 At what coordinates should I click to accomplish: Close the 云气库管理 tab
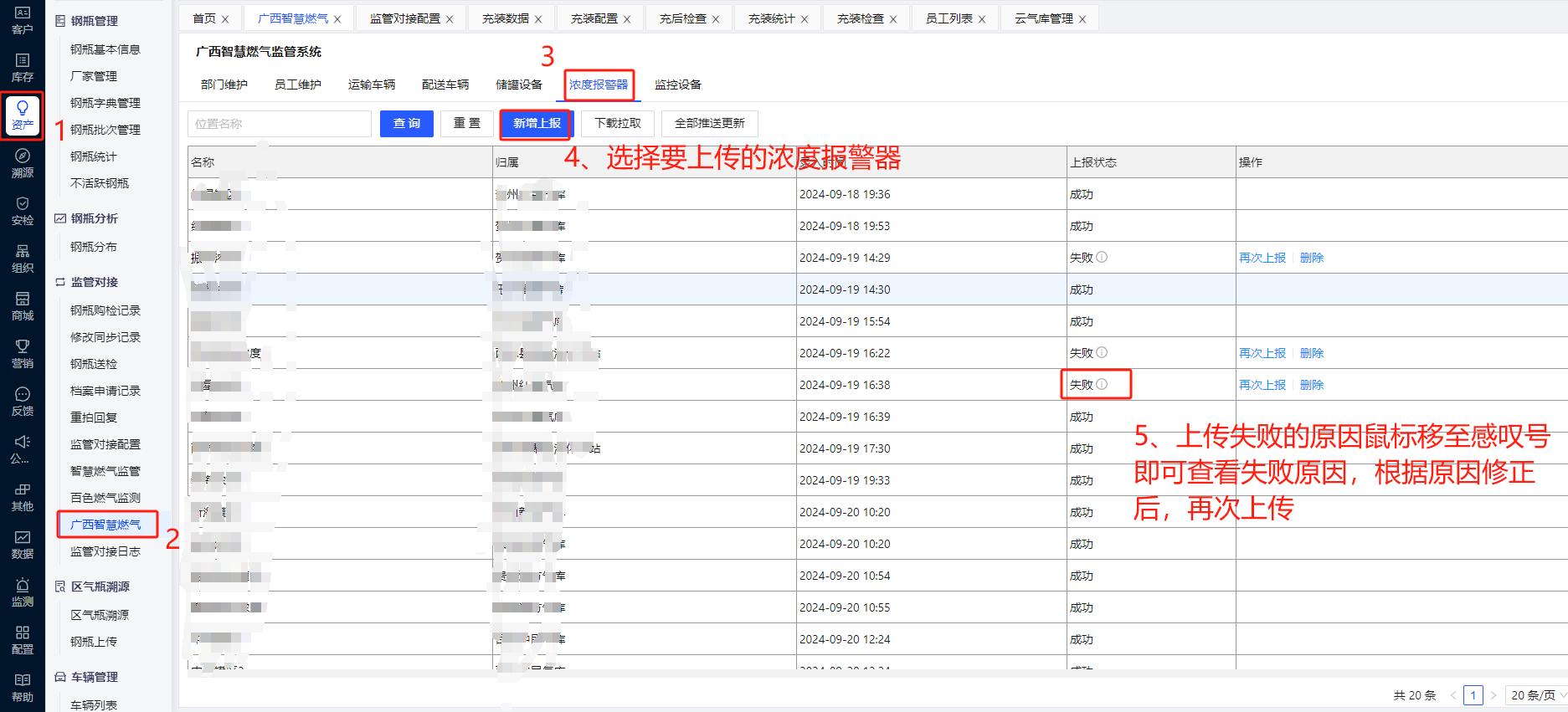[x=1082, y=19]
